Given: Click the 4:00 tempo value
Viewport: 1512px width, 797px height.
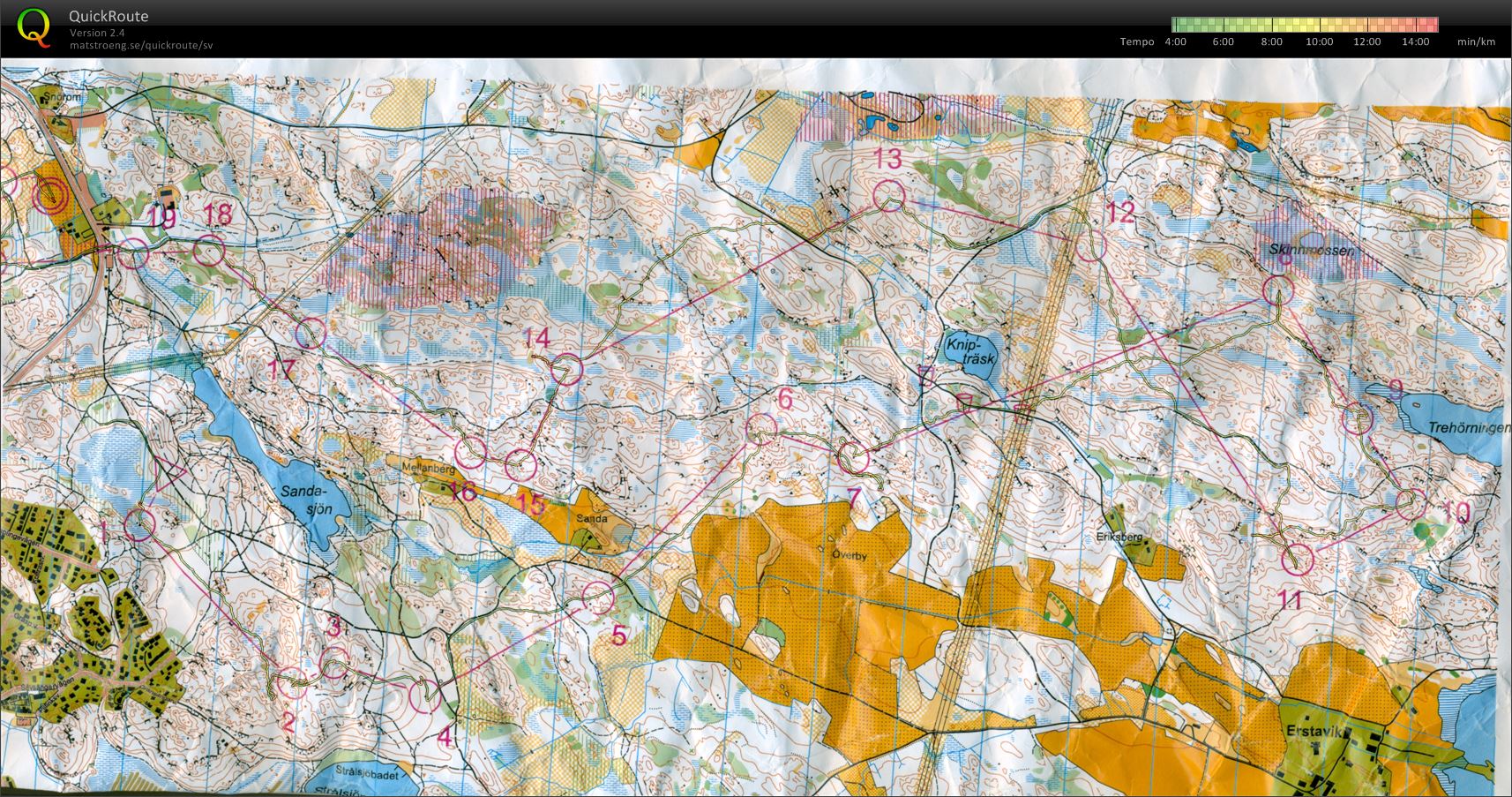Looking at the screenshot, I should (1175, 41).
